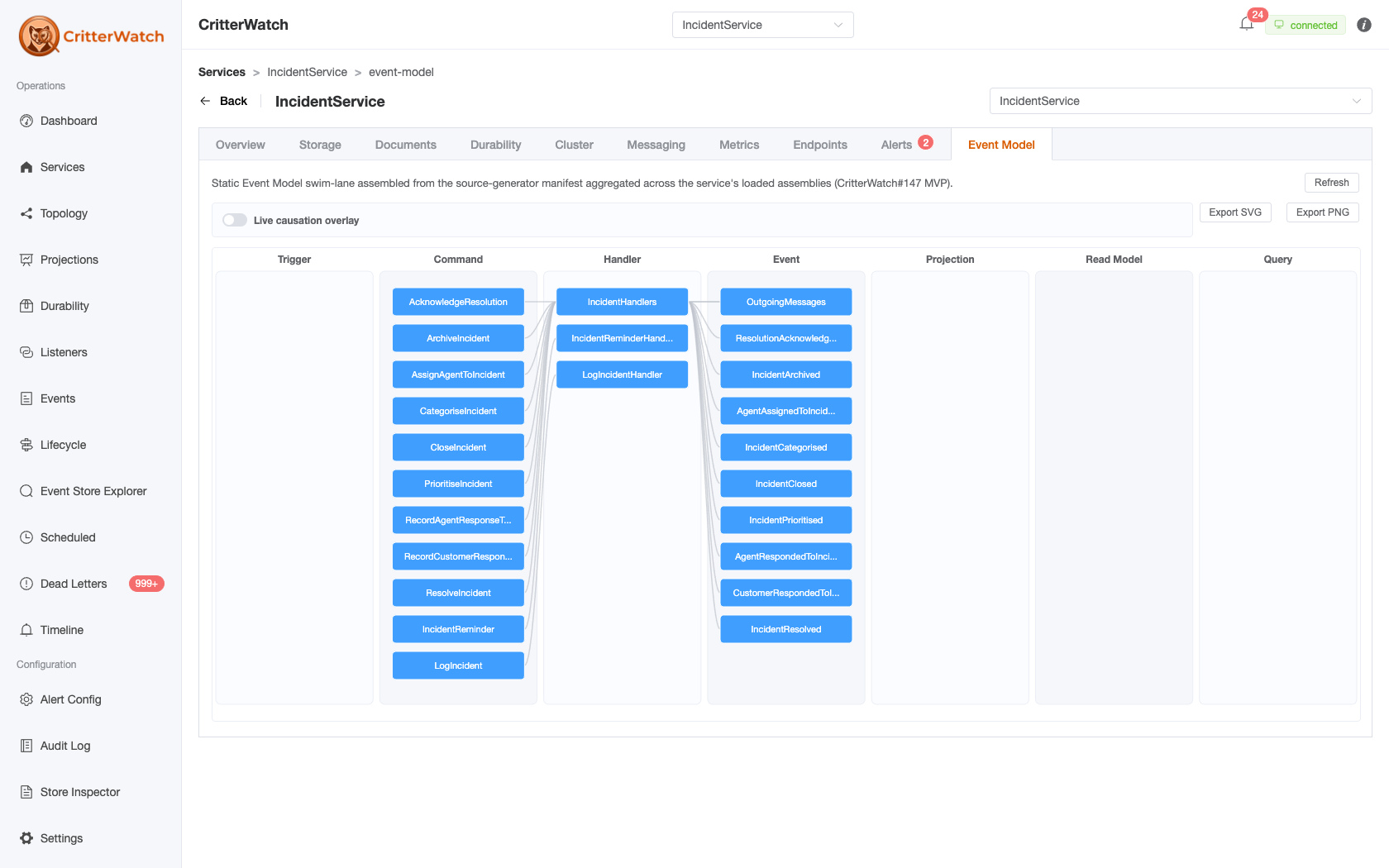The width and height of the screenshot is (1389, 868).
Task: Select the ResolveIncident command node
Action: click(458, 593)
